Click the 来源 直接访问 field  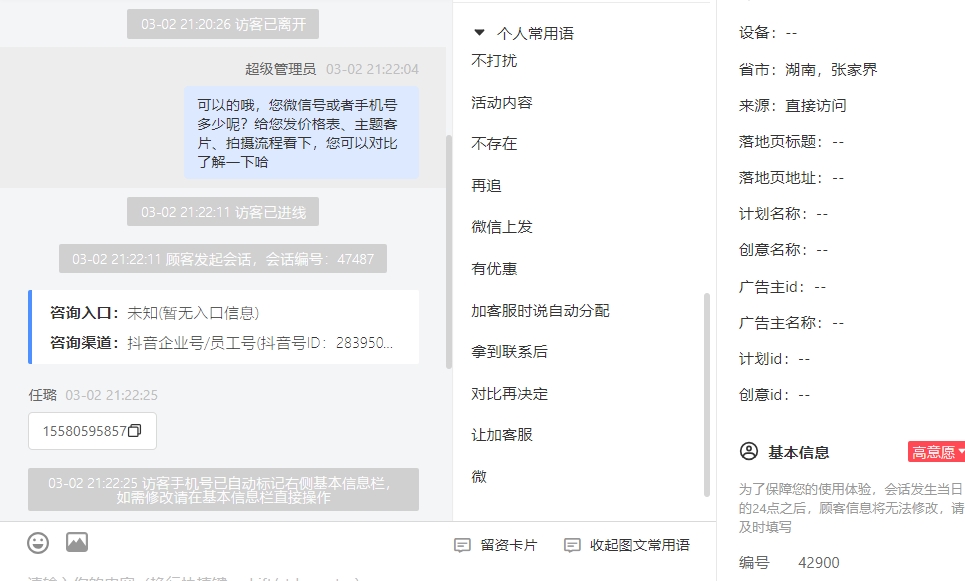[x=792, y=105]
